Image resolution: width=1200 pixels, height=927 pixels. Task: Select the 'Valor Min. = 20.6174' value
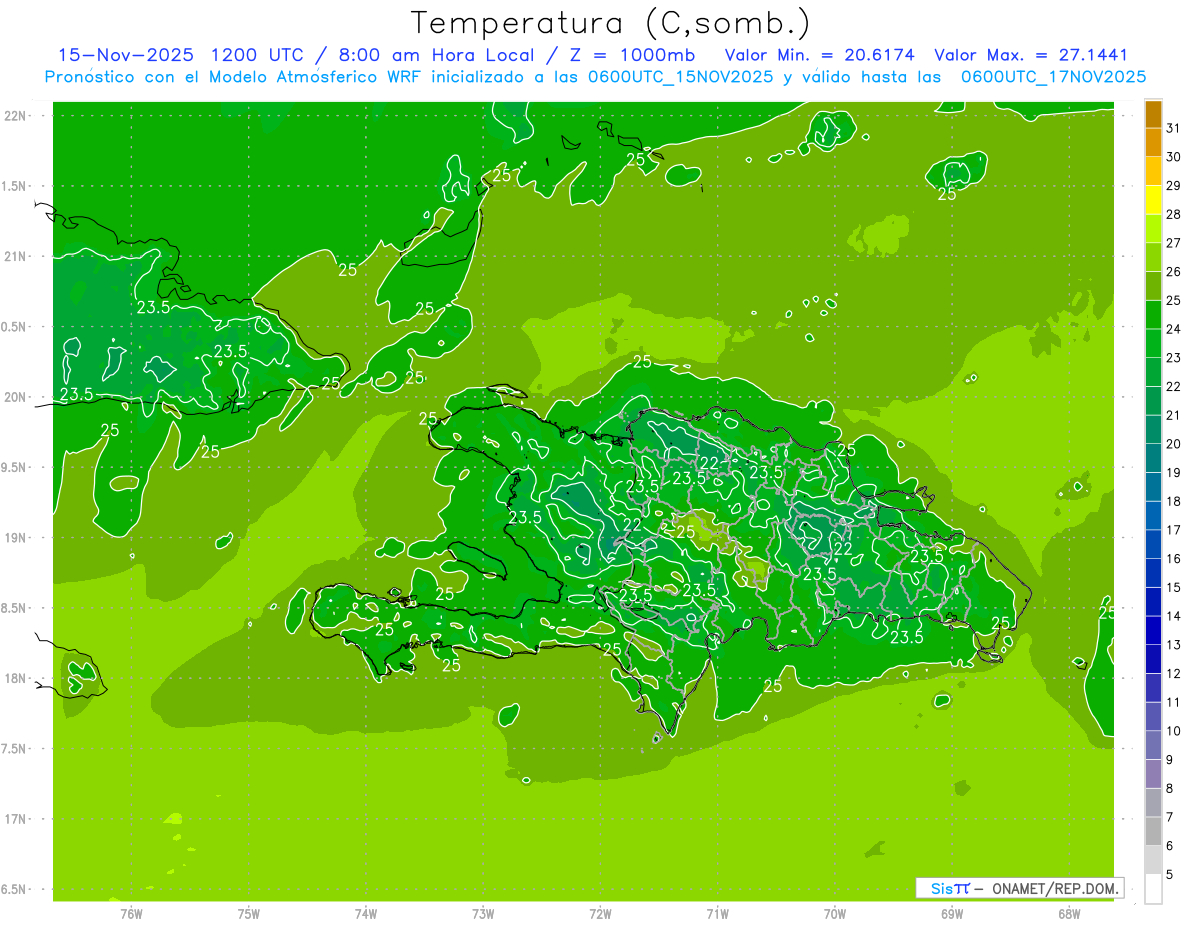click(x=820, y=55)
